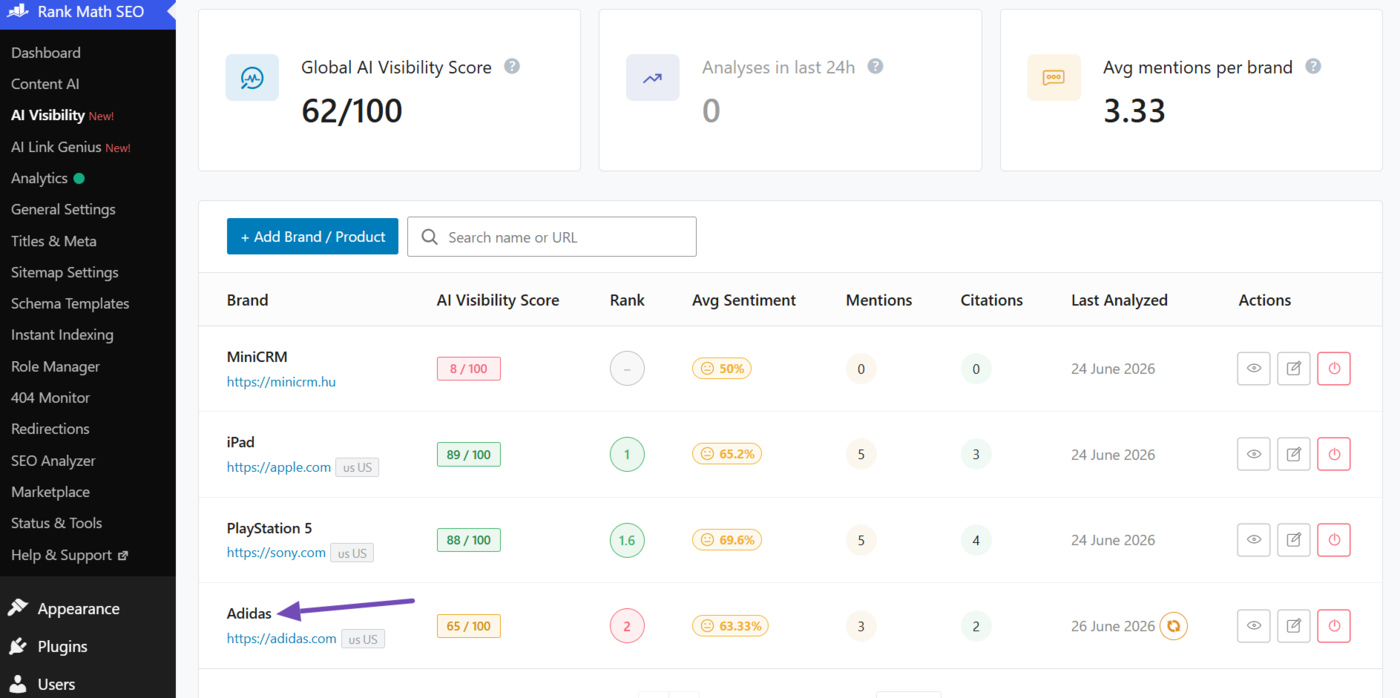View details for PlayStation 5 row

click(x=1253, y=540)
